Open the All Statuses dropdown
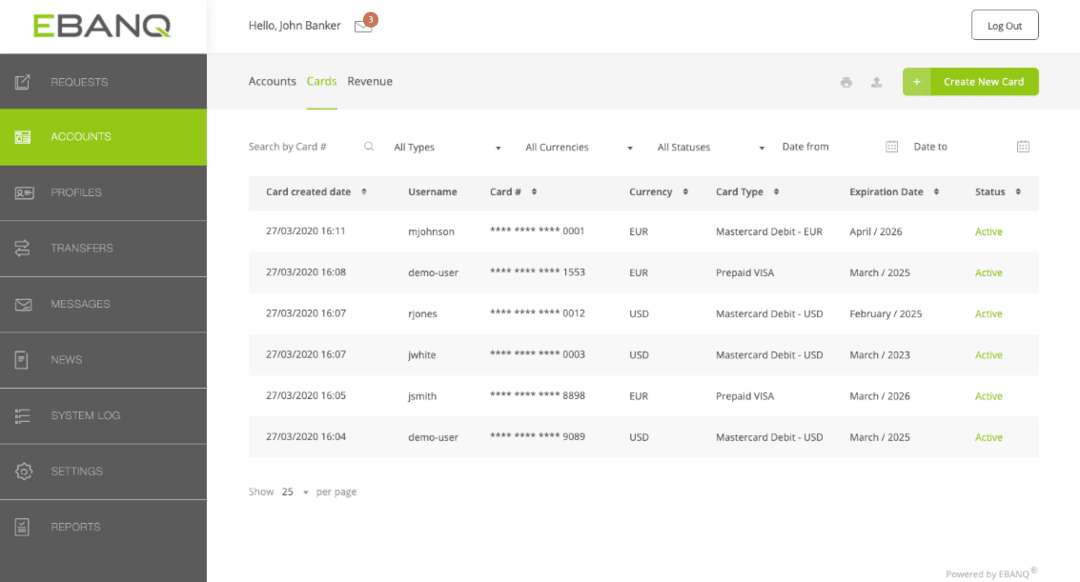The image size is (1080, 582). coord(709,146)
